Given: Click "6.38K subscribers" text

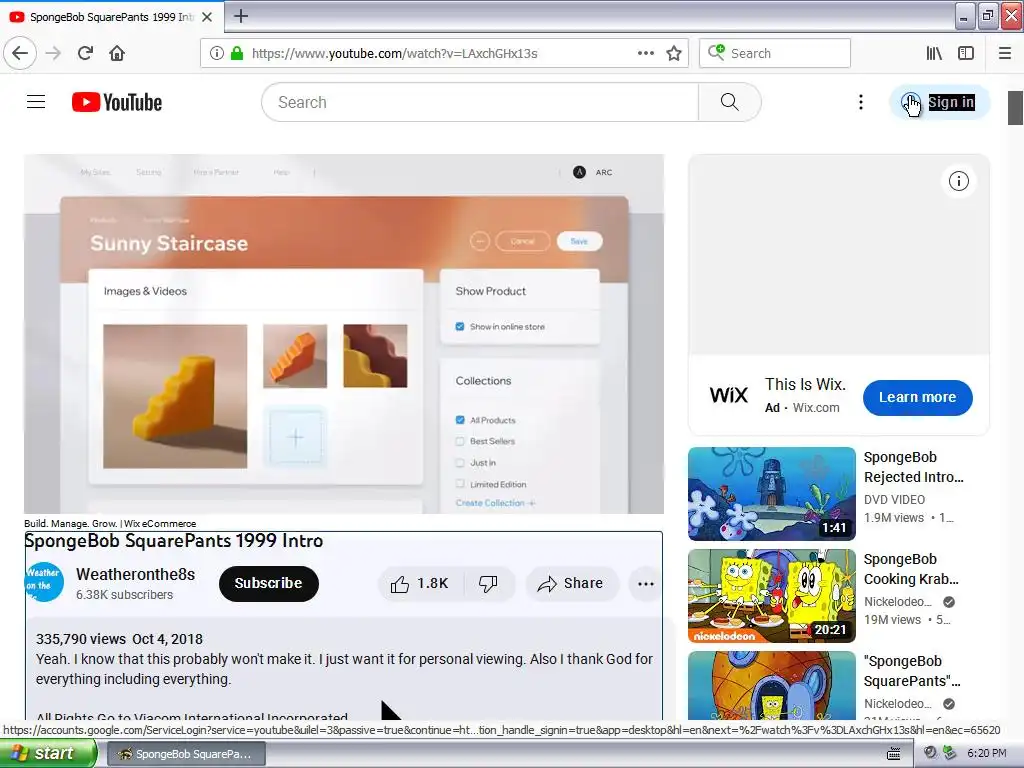Looking at the screenshot, I should pos(124,595).
